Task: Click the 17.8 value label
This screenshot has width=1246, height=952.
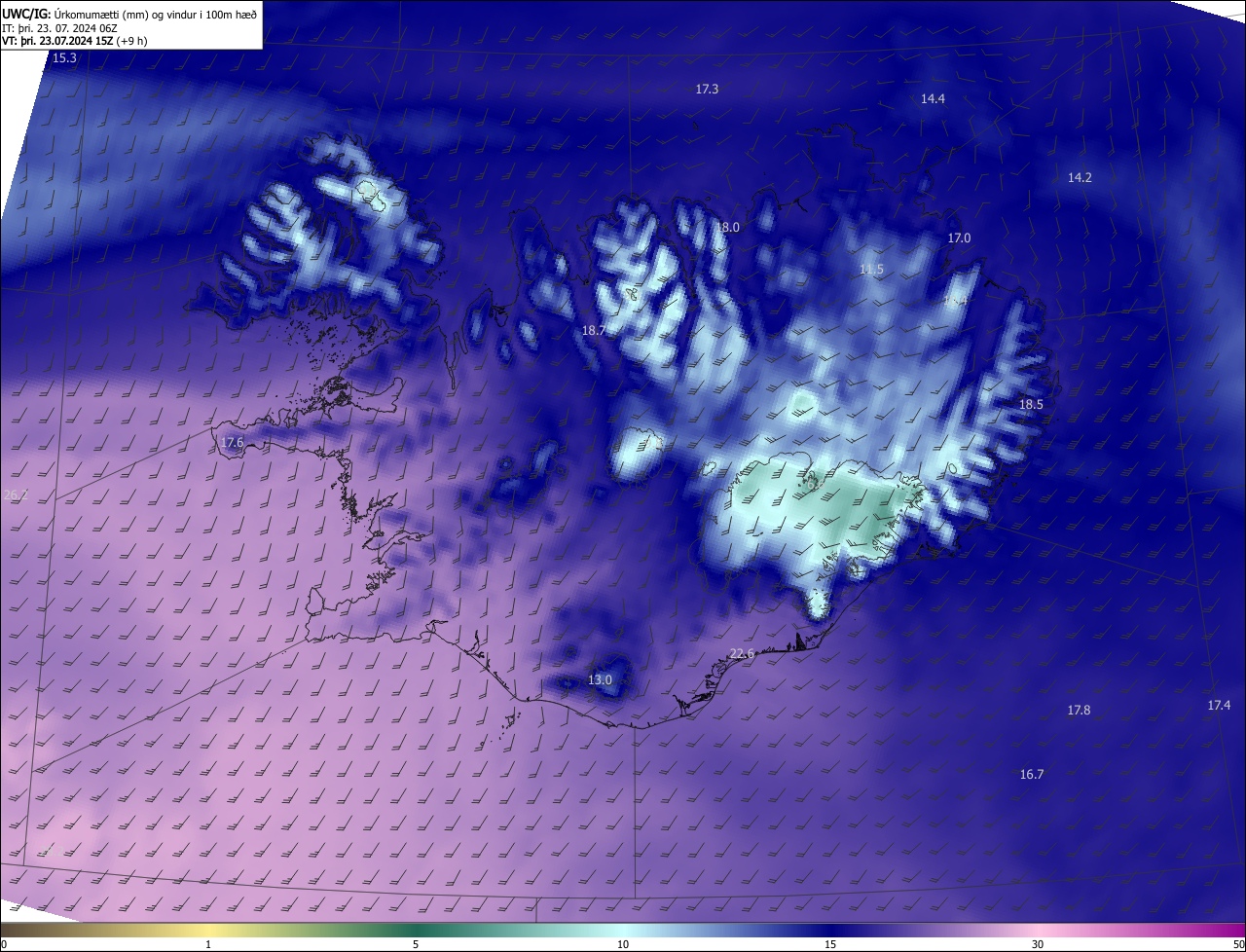Action: coord(1079,711)
